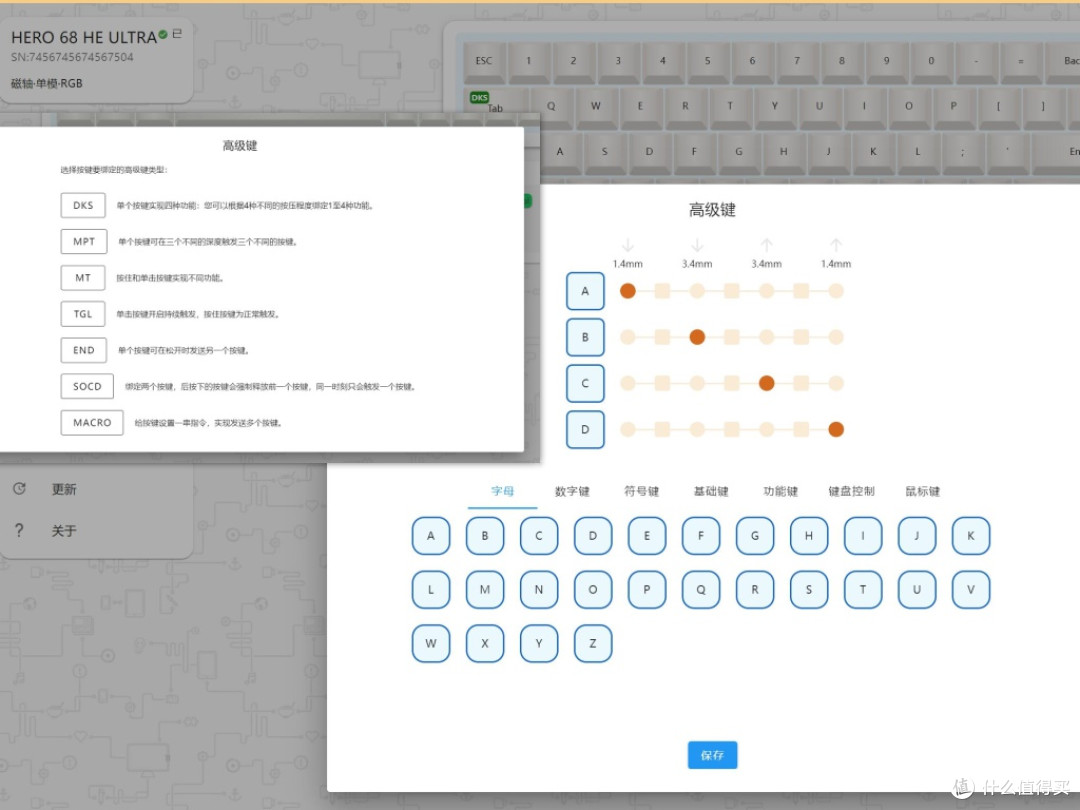
Task: Toggle row D first 1.4mm press dot
Action: pos(627,429)
